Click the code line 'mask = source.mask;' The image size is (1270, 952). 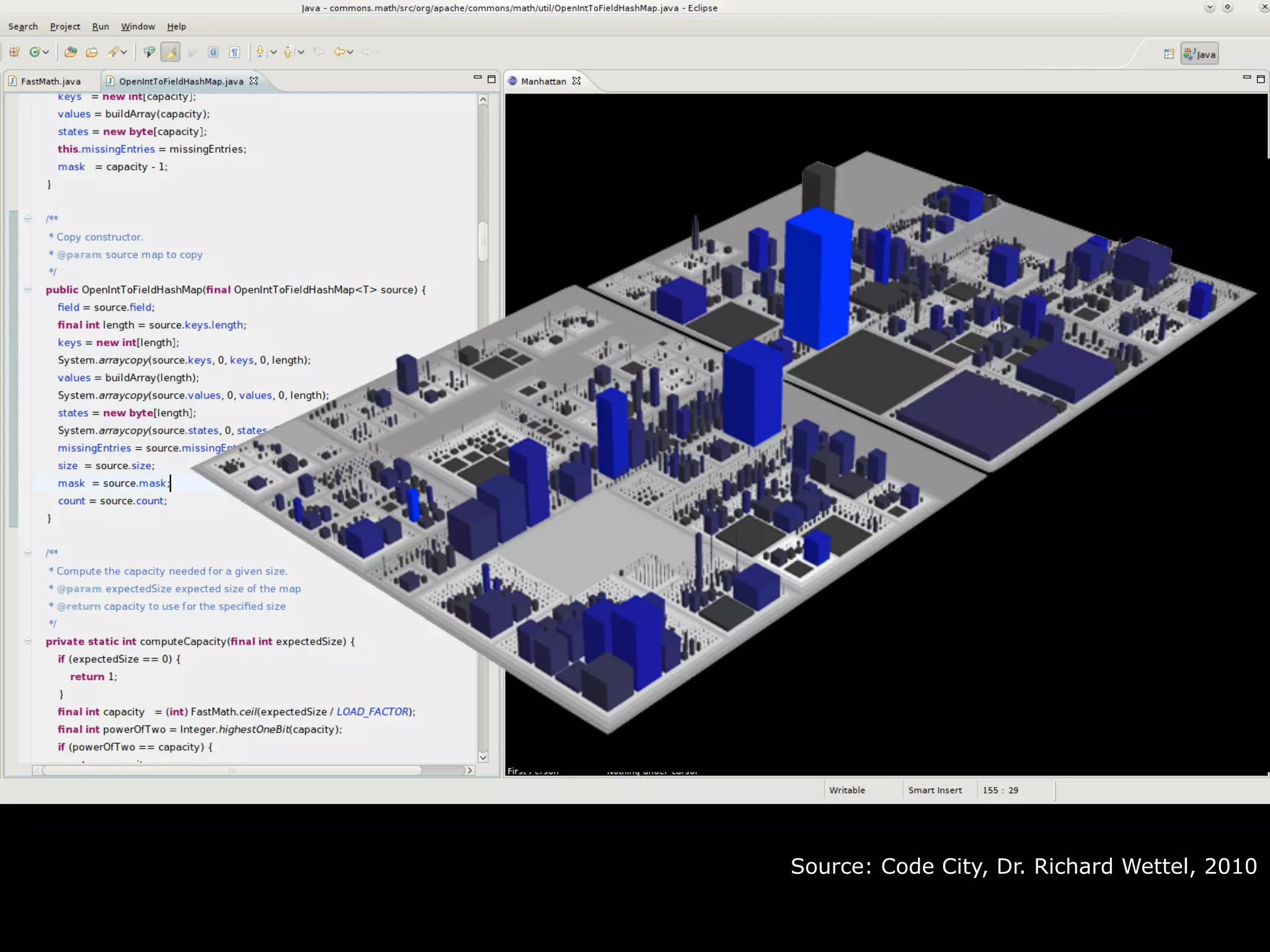113,483
